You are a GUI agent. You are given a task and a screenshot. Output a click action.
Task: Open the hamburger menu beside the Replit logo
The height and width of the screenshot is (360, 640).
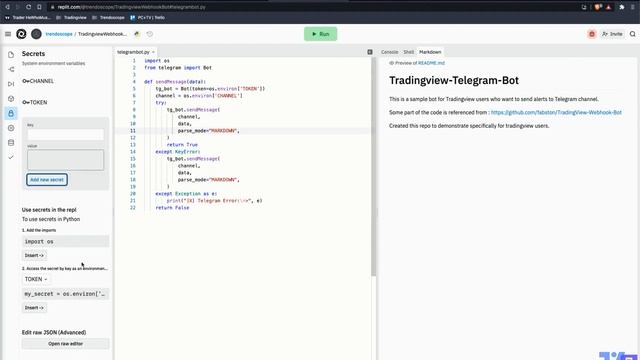tap(8, 34)
